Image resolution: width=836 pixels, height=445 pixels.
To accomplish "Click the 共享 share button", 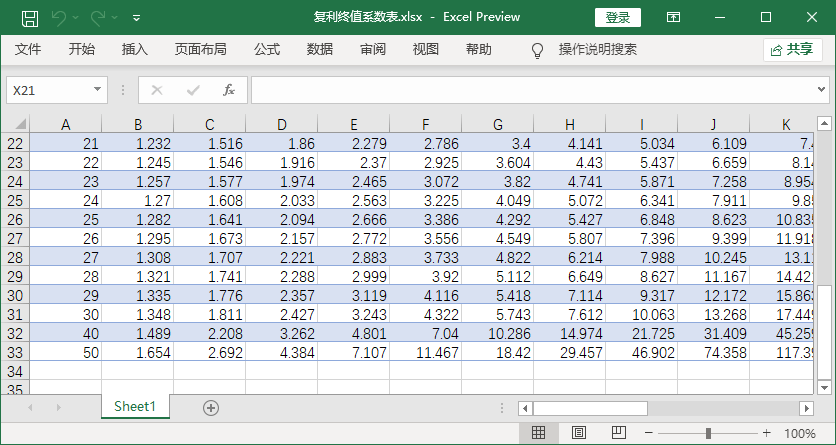I will tap(792, 50).
